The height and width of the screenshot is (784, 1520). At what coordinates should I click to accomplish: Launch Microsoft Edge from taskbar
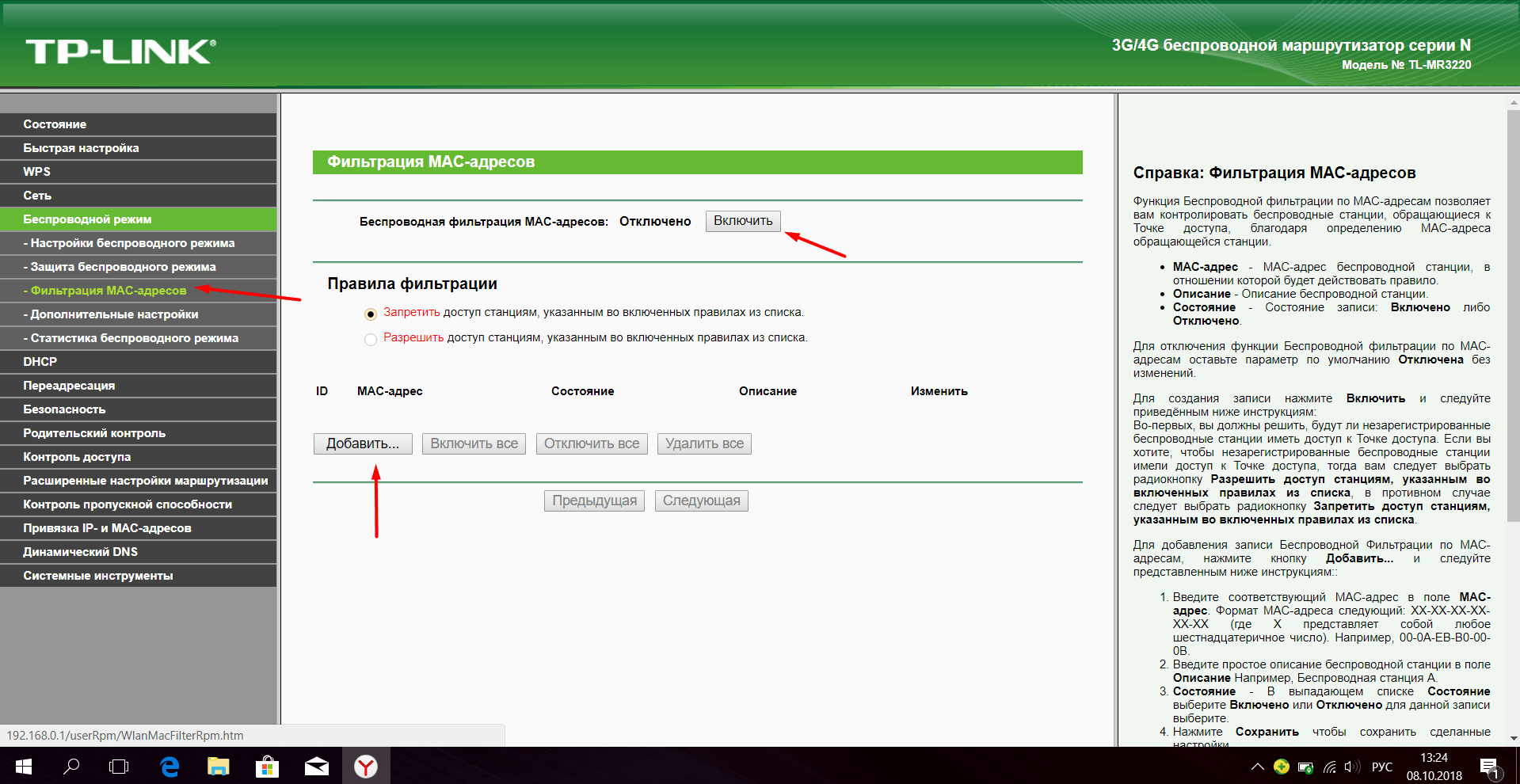(x=170, y=766)
